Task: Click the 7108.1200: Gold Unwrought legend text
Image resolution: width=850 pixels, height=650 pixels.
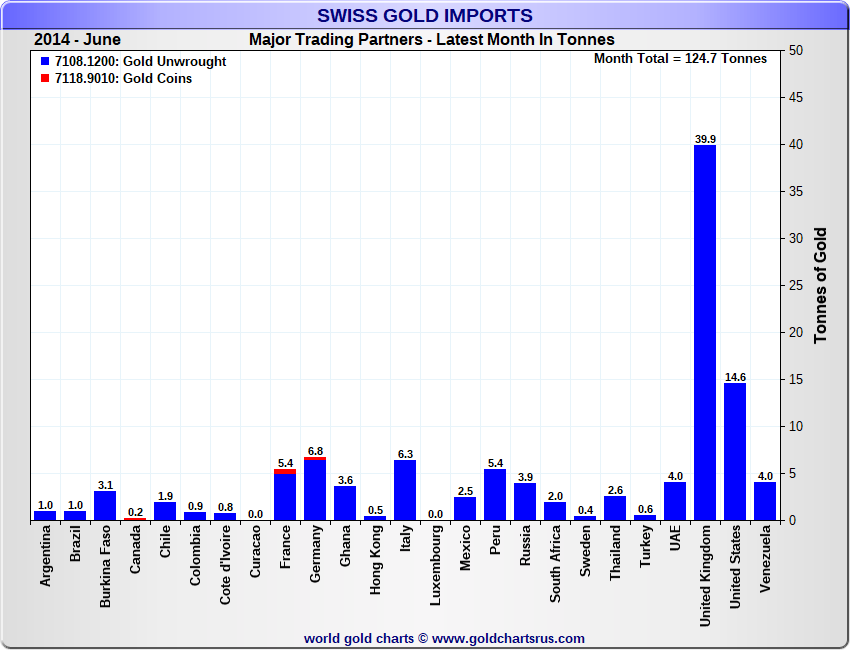Action: click(140, 62)
